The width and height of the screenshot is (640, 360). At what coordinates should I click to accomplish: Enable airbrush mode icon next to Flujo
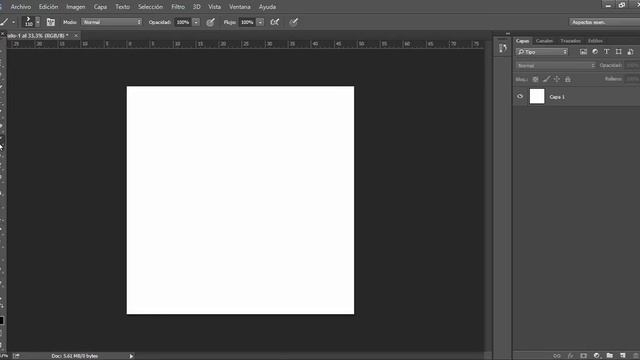[275, 22]
